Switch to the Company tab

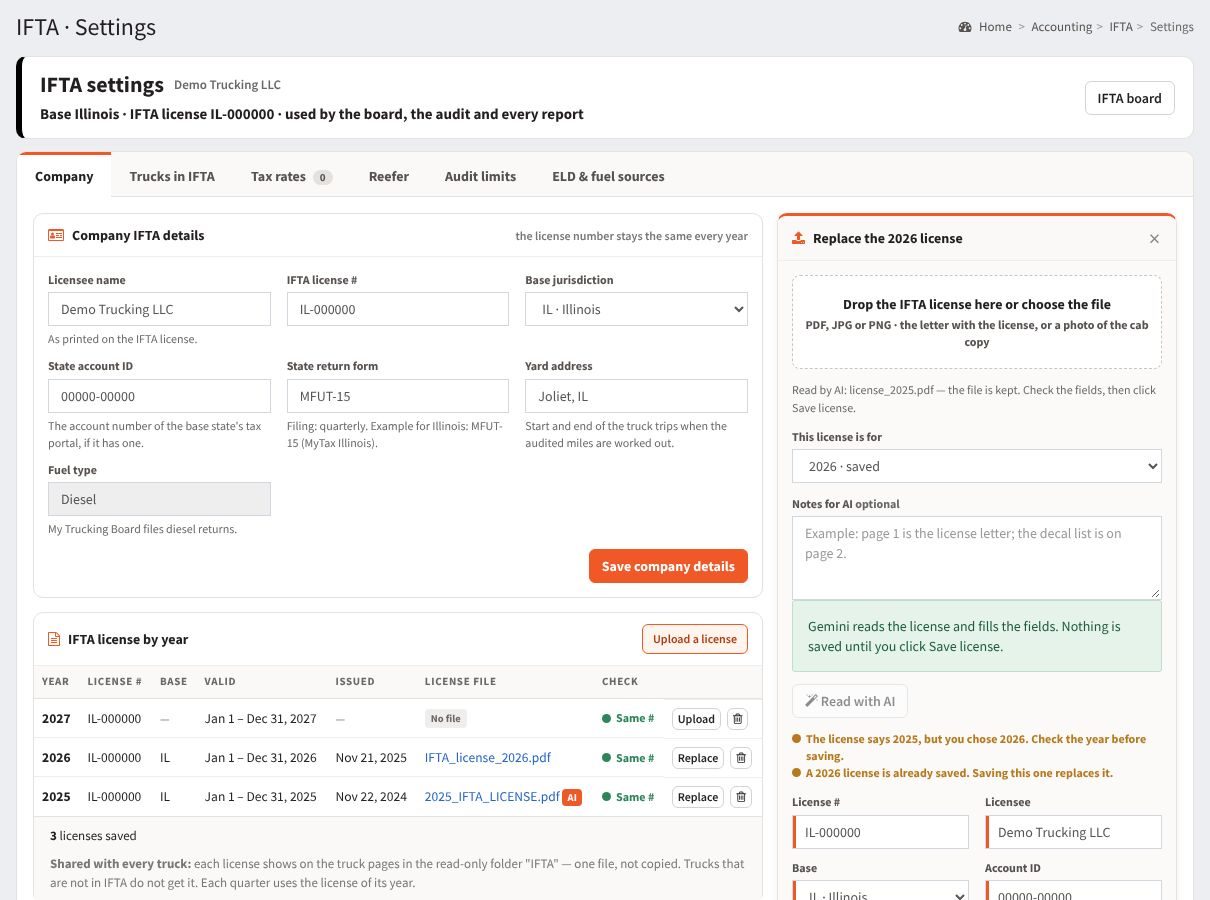[64, 176]
